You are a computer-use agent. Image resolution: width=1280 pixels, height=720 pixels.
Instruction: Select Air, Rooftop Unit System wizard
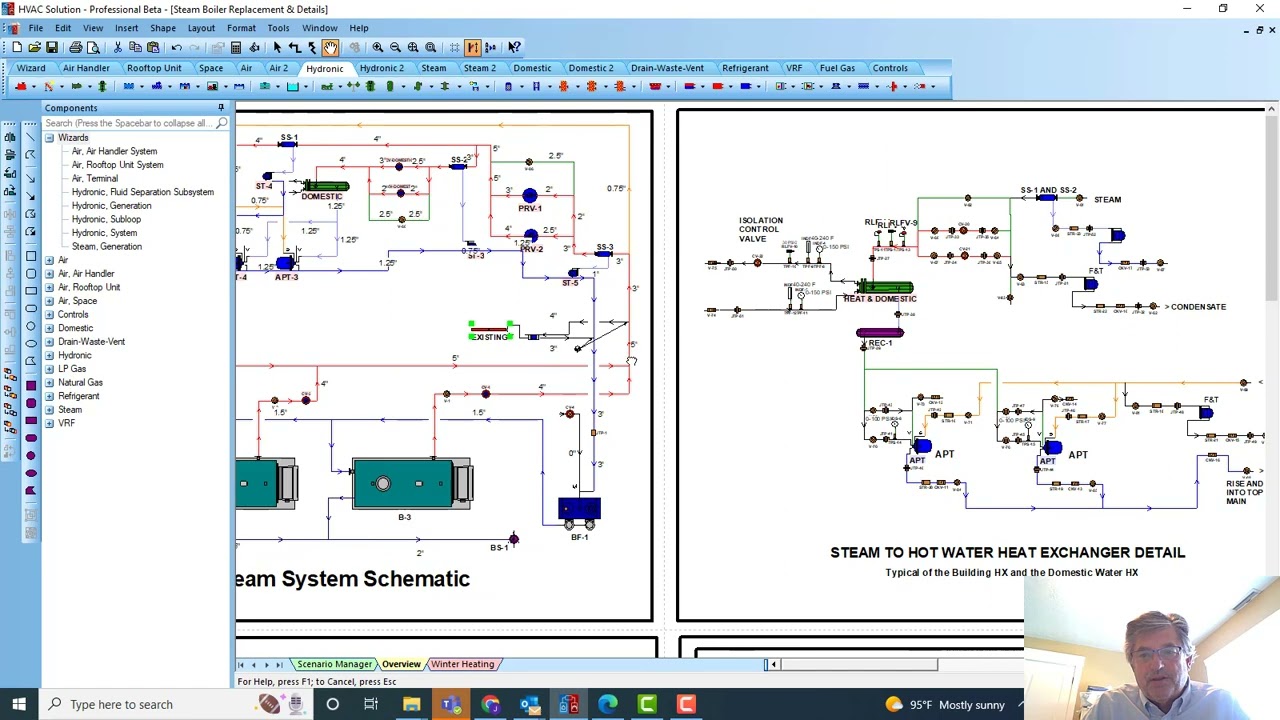[117, 165]
